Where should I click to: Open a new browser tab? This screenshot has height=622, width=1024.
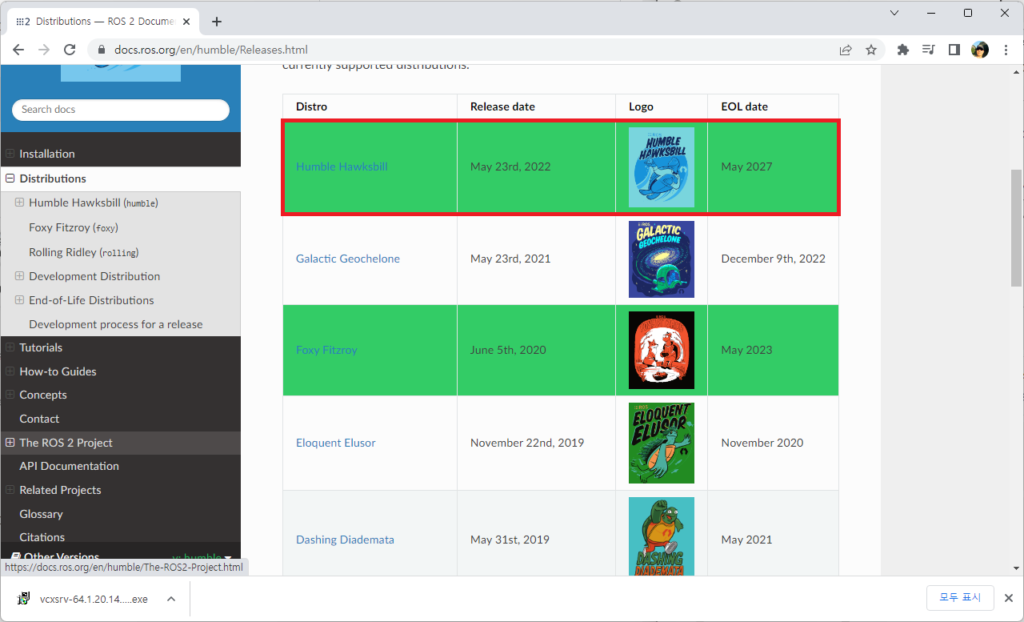pyautogui.click(x=217, y=22)
